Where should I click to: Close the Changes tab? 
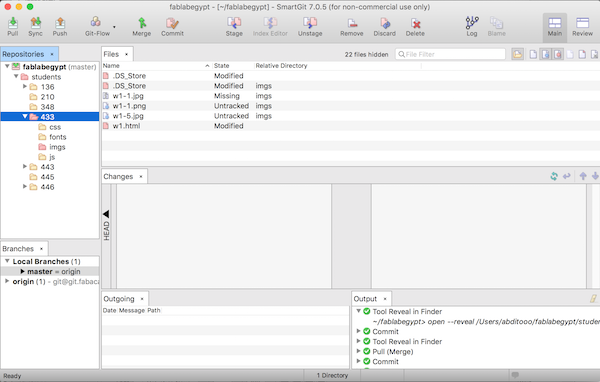click(x=141, y=176)
